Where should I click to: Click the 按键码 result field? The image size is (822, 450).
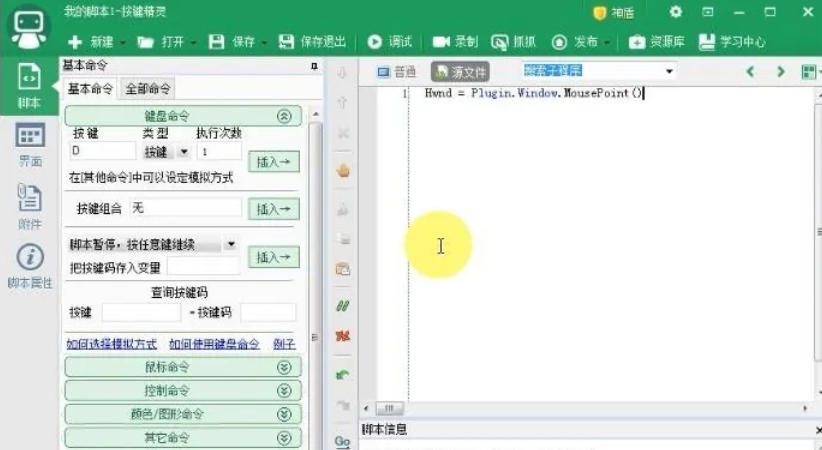coord(268,313)
